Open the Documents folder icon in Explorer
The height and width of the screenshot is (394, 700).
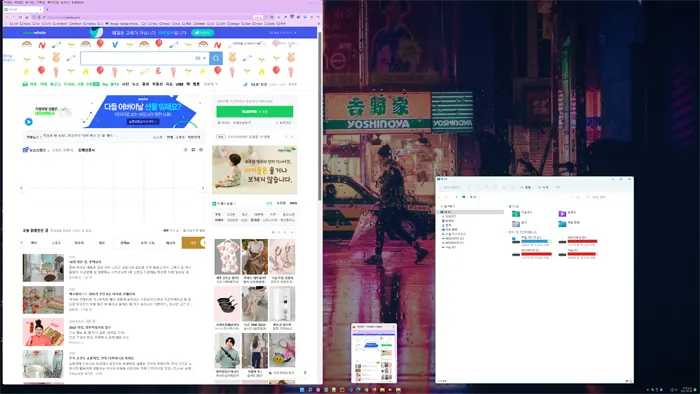point(516,224)
